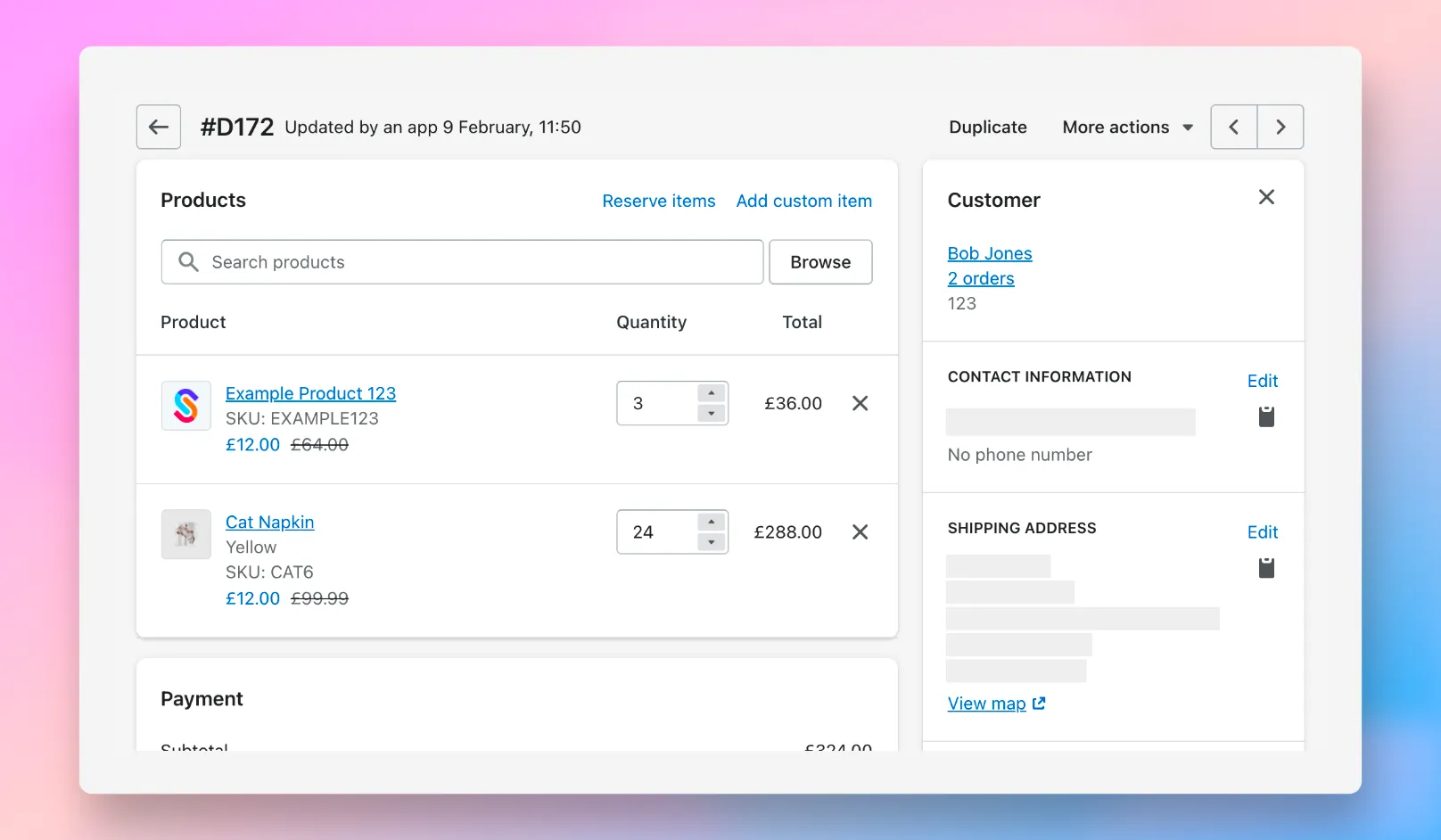Click Reserve items link
Viewport: 1441px width, 840px height.
point(658,201)
